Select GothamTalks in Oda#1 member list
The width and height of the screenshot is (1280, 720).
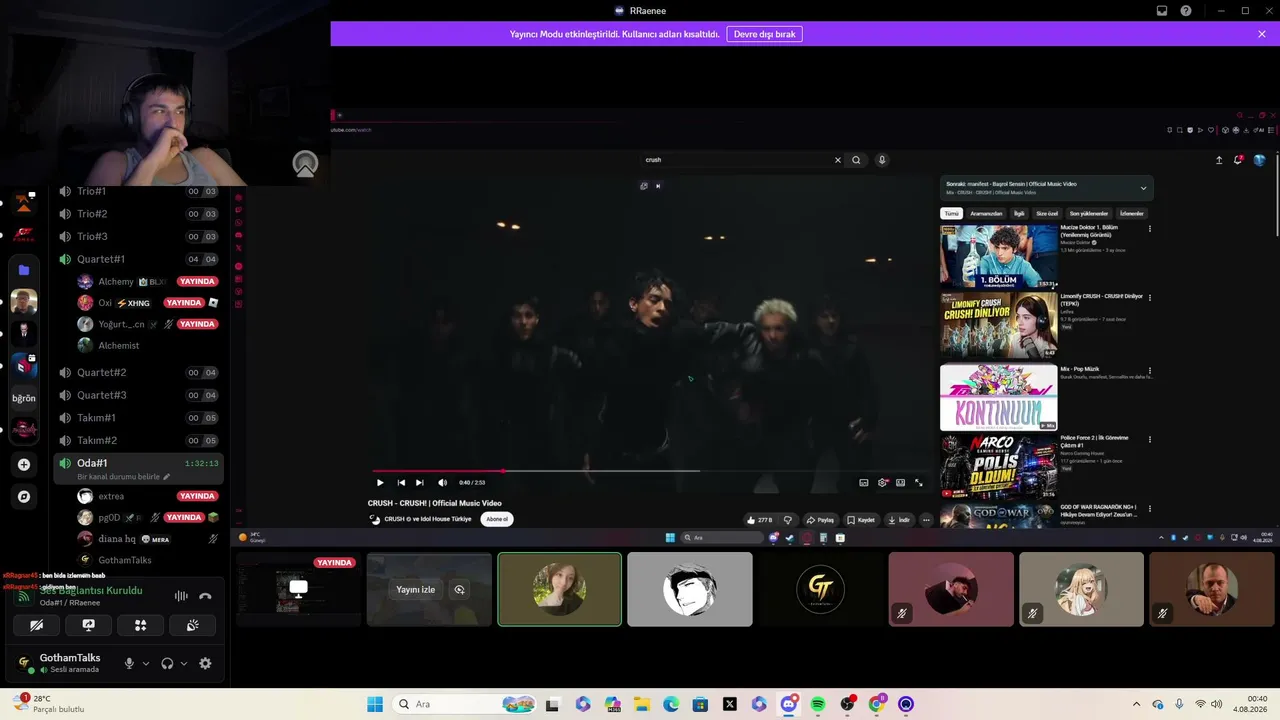pos(147,560)
